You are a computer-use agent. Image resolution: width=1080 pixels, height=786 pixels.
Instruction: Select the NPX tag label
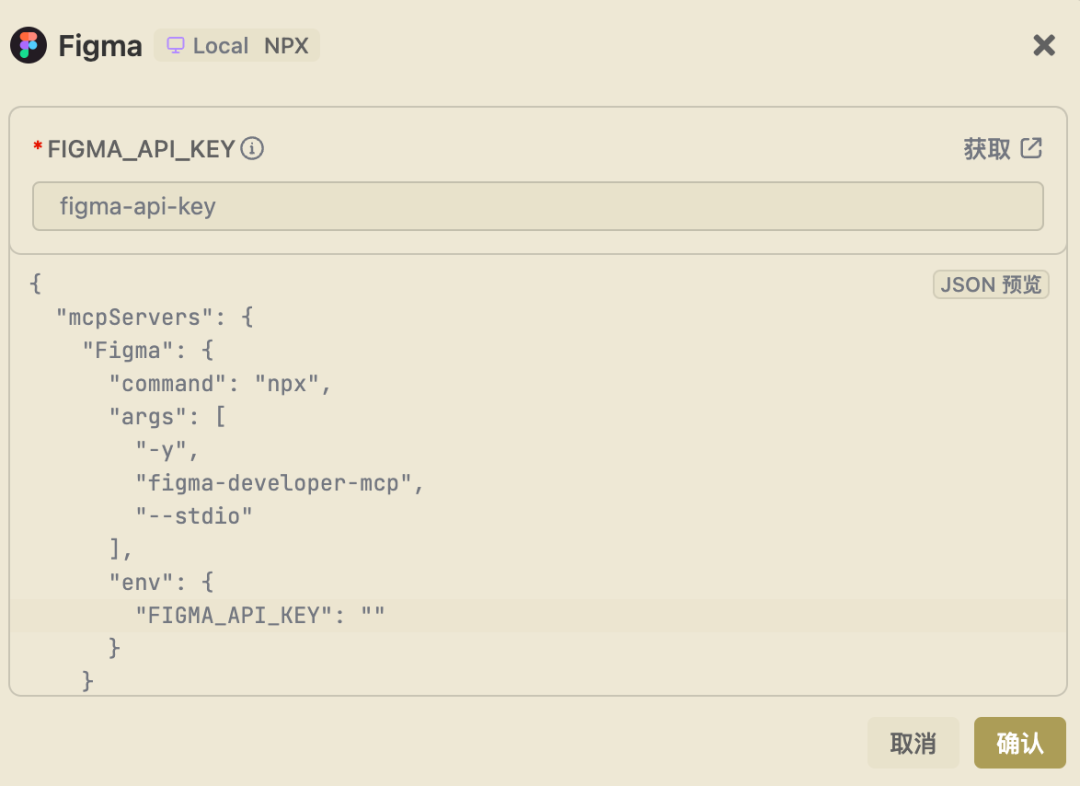(x=287, y=46)
